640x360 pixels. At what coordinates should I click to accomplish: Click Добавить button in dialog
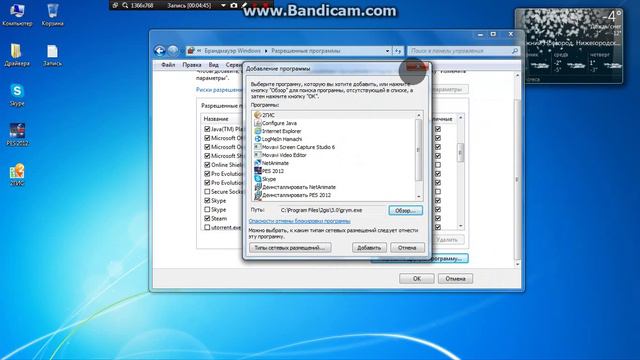coord(369,248)
